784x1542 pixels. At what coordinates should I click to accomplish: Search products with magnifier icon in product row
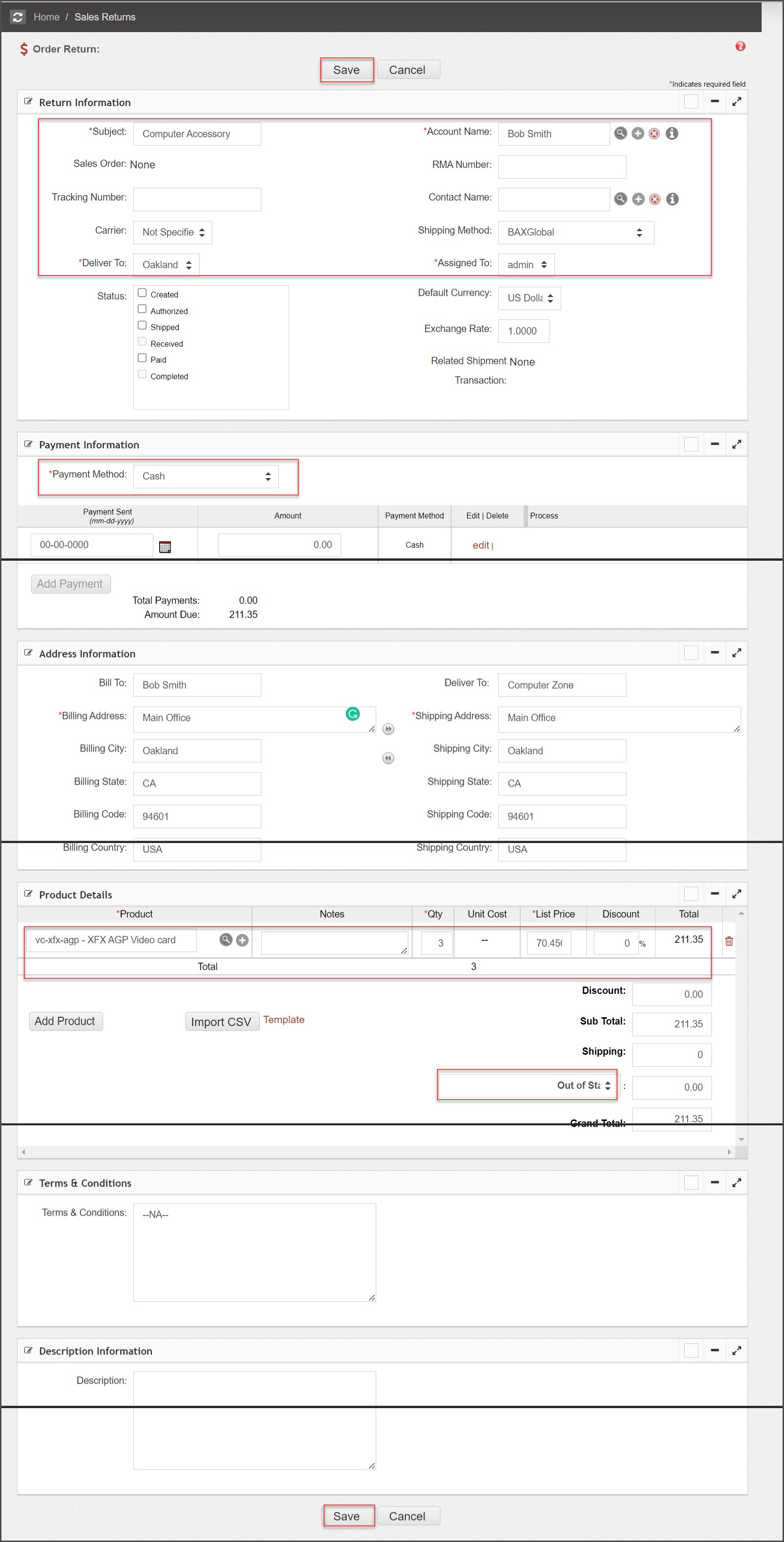(226, 939)
